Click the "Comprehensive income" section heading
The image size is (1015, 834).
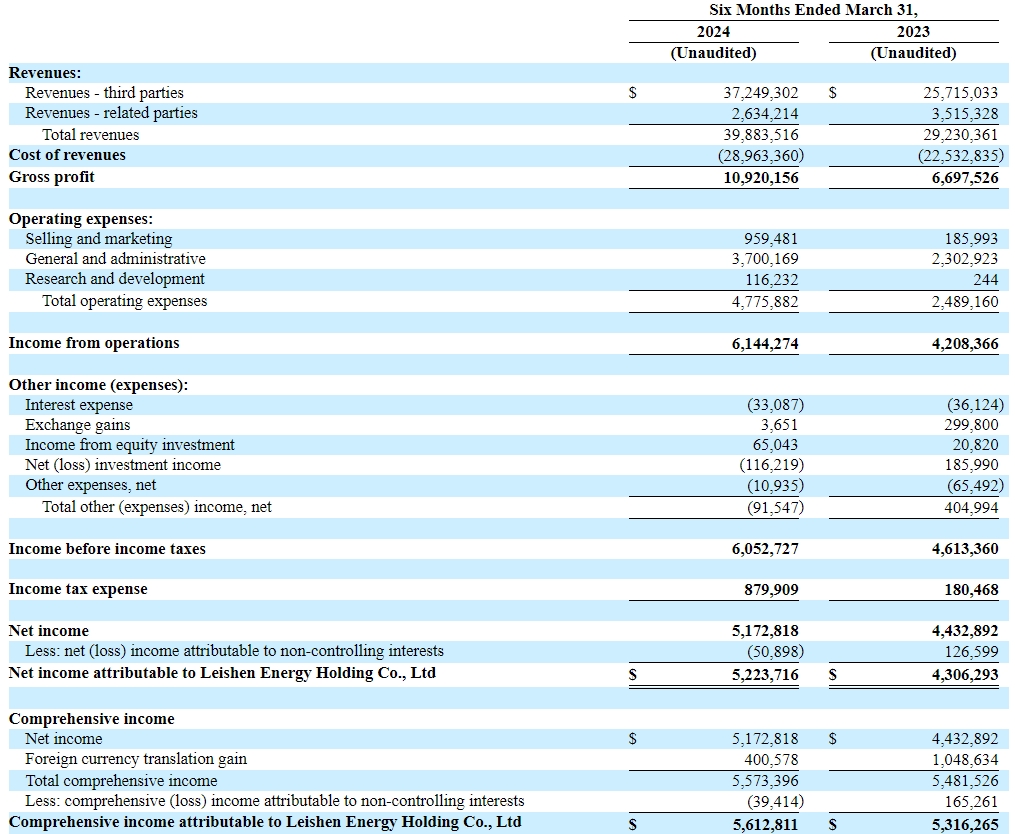click(91, 719)
